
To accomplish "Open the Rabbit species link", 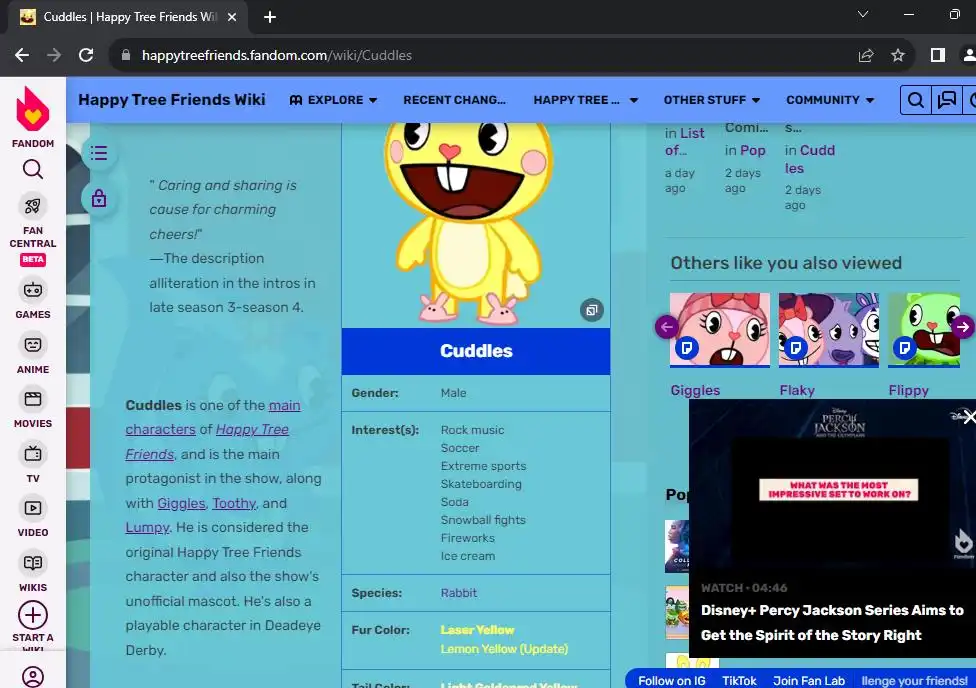I will [459, 593].
